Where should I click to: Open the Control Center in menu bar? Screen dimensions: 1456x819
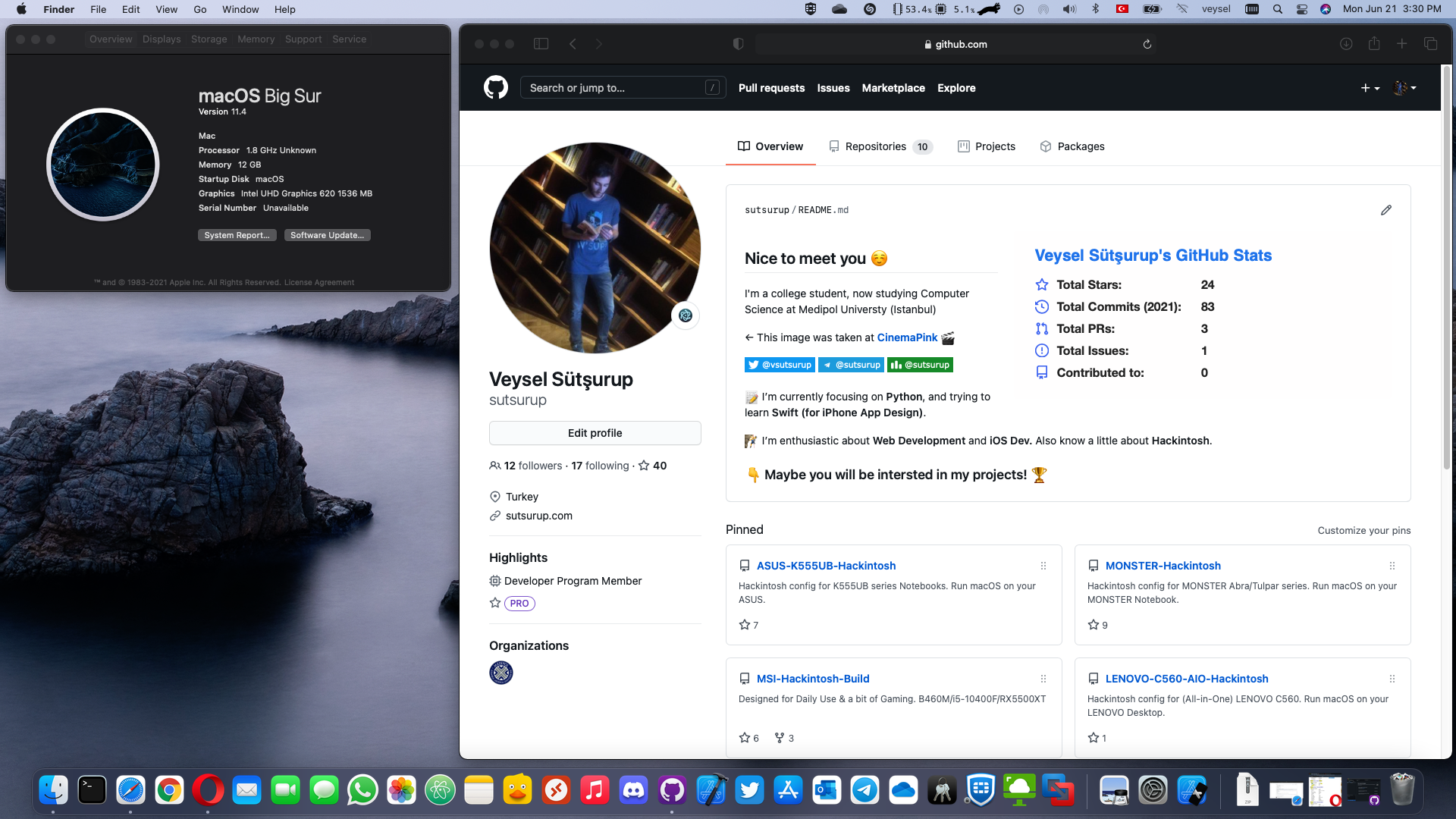(1302, 9)
